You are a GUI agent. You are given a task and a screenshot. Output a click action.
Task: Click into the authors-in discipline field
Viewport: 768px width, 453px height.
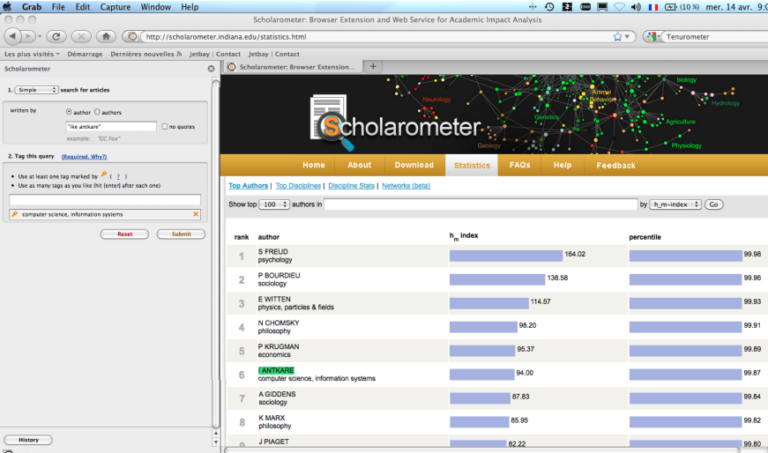click(x=480, y=205)
